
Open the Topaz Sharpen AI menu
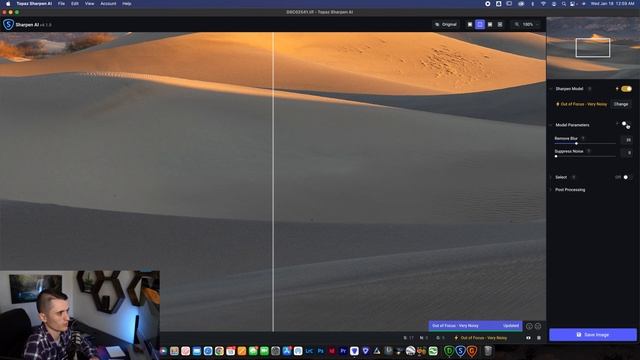pos(34,4)
